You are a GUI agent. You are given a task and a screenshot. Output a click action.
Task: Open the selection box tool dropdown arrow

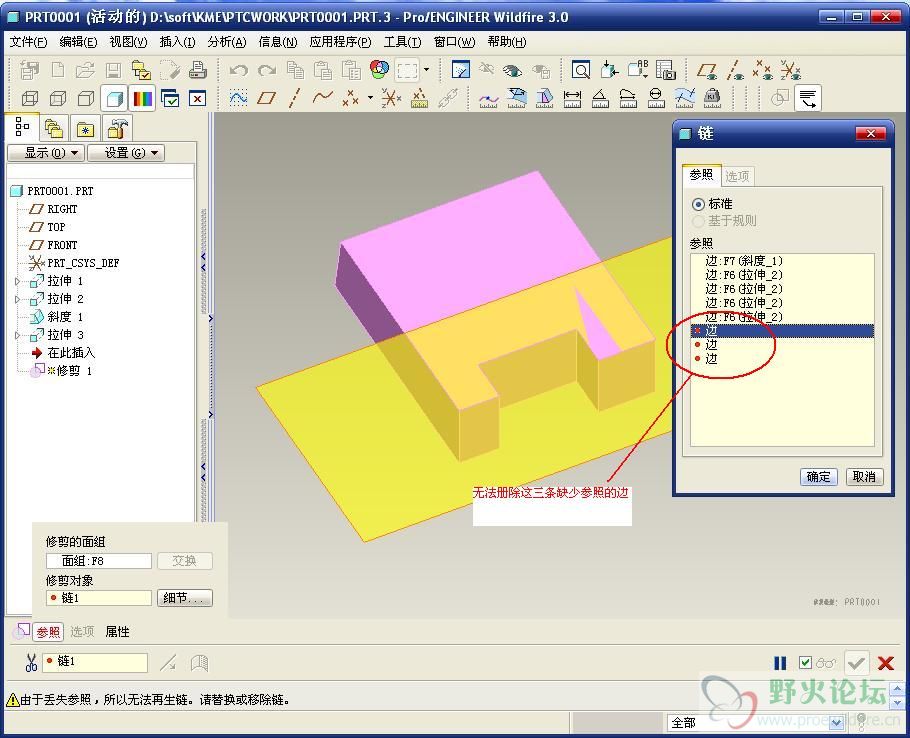click(x=427, y=70)
